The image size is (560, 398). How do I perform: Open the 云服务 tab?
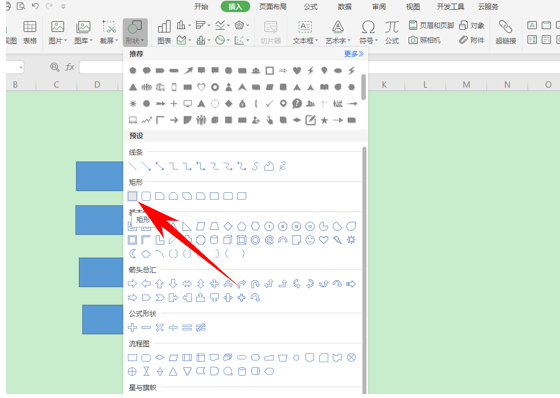(x=488, y=6)
